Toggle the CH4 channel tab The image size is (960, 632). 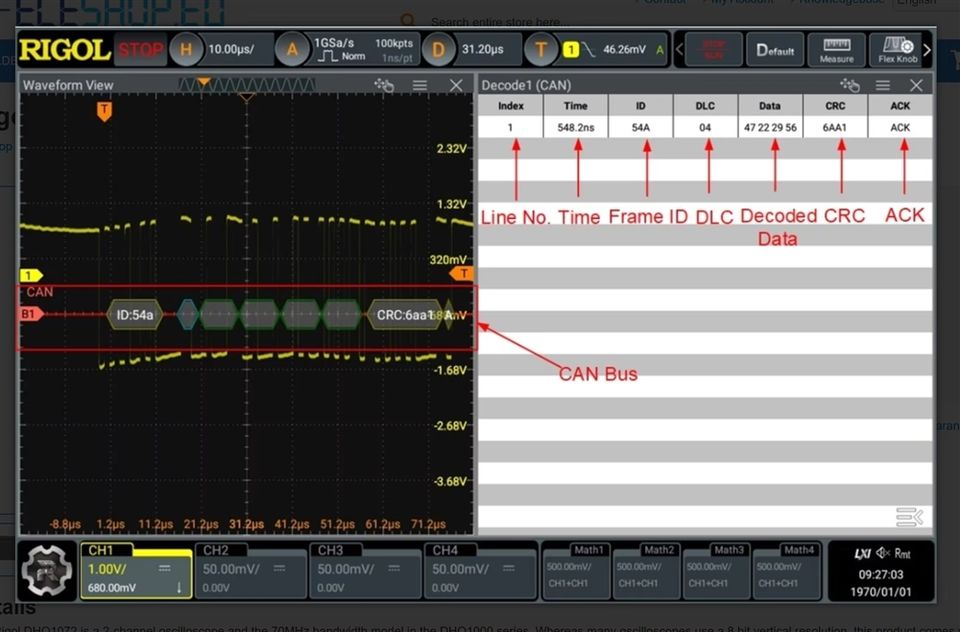(x=479, y=570)
